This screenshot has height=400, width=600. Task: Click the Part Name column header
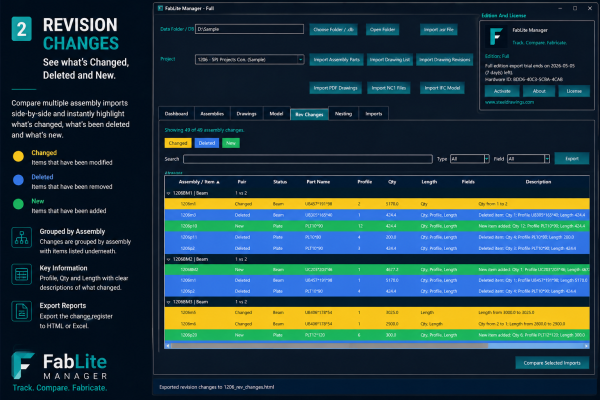(318, 182)
